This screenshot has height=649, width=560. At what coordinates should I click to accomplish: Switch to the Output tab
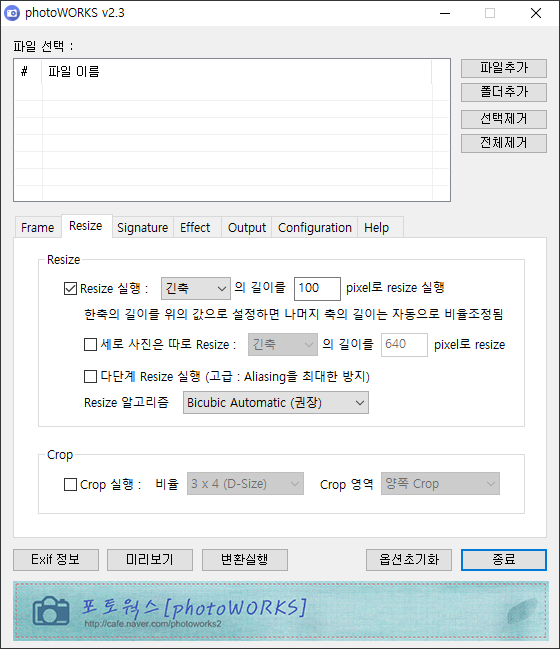click(x=247, y=227)
